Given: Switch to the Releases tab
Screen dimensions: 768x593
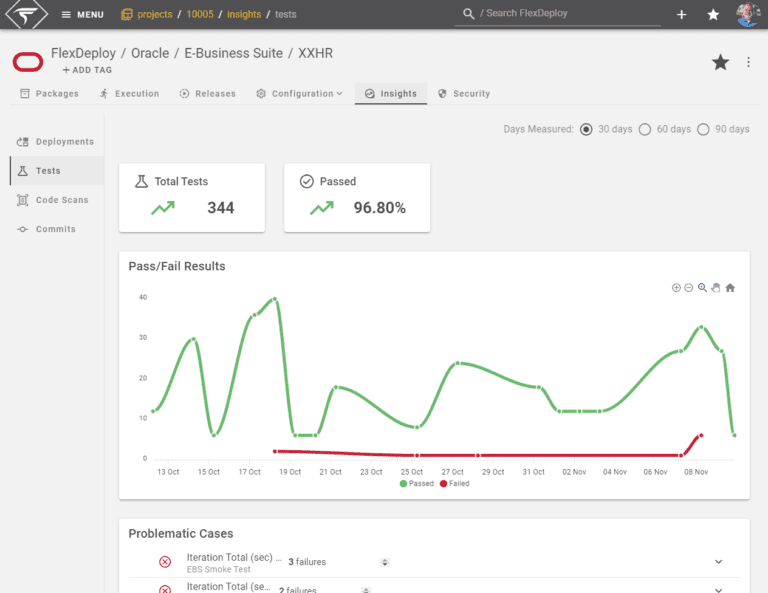Looking at the screenshot, I should point(208,94).
